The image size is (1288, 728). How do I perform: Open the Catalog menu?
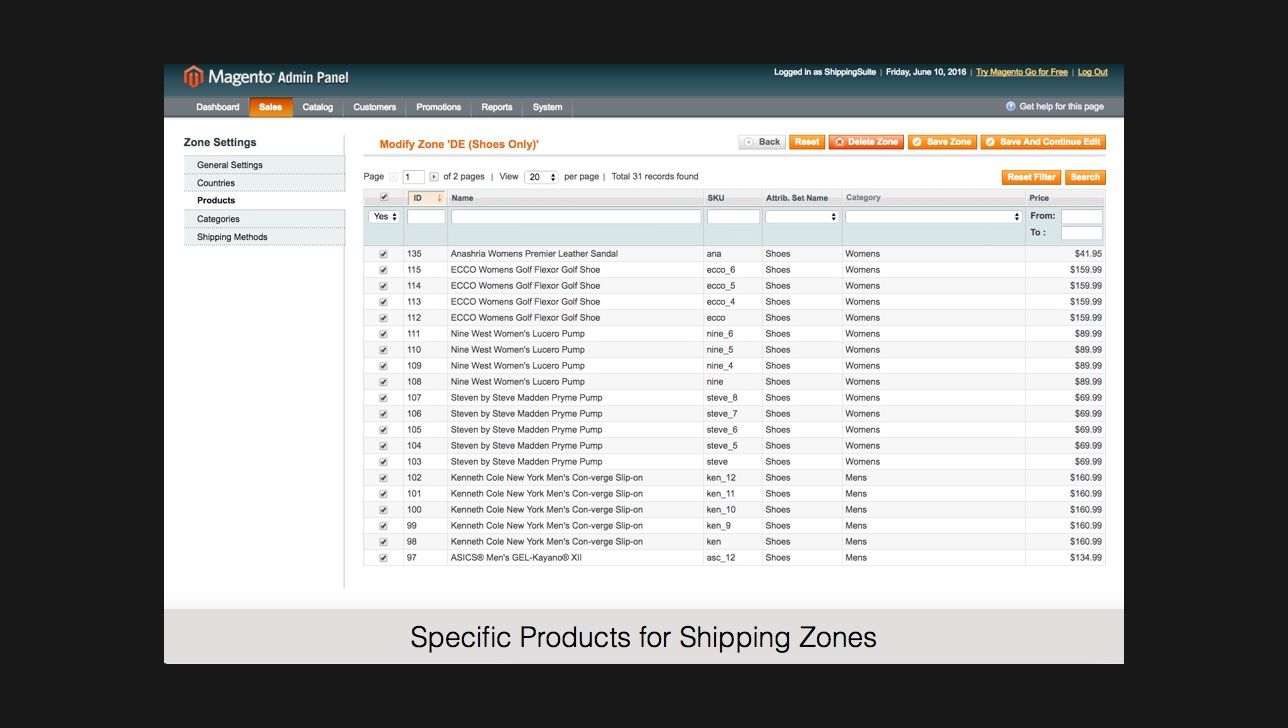point(318,107)
